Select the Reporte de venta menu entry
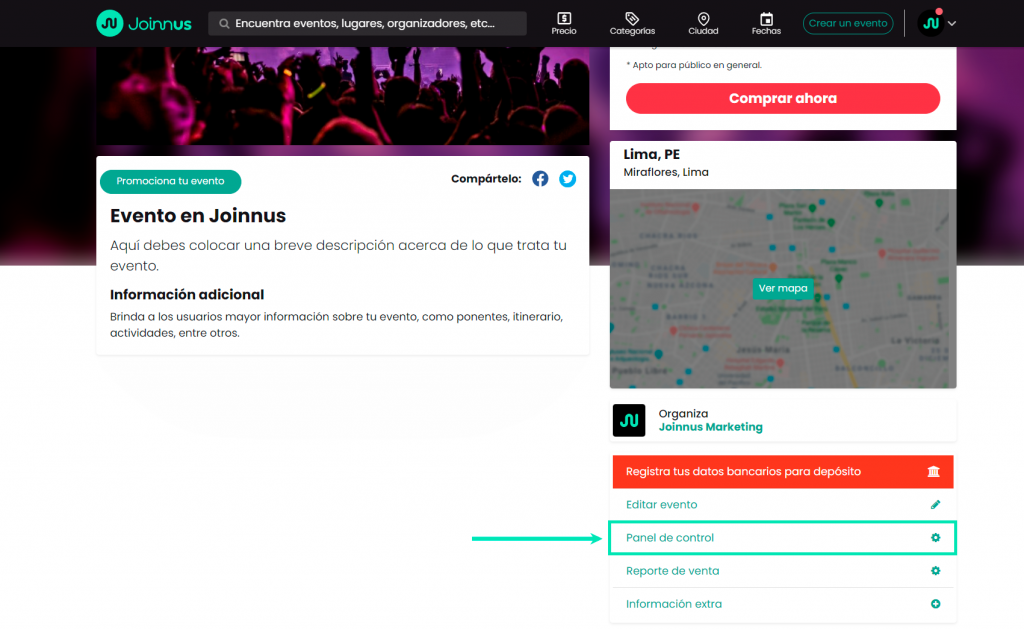The image size is (1024, 630). (673, 570)
